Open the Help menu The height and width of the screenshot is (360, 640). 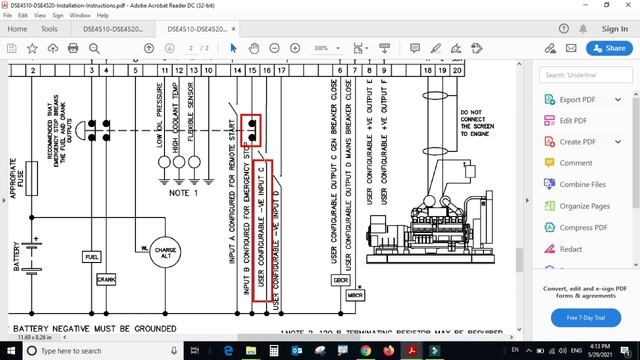point(102,15)
